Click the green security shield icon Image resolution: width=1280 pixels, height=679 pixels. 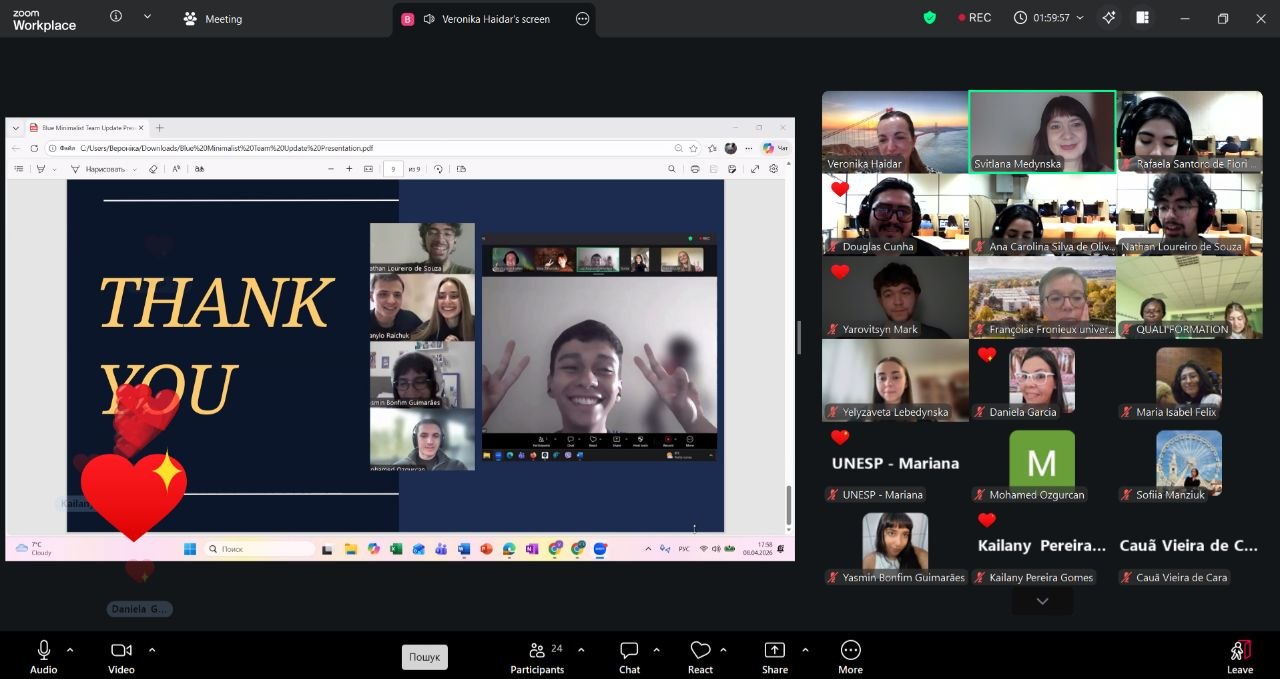pos(929,18)
